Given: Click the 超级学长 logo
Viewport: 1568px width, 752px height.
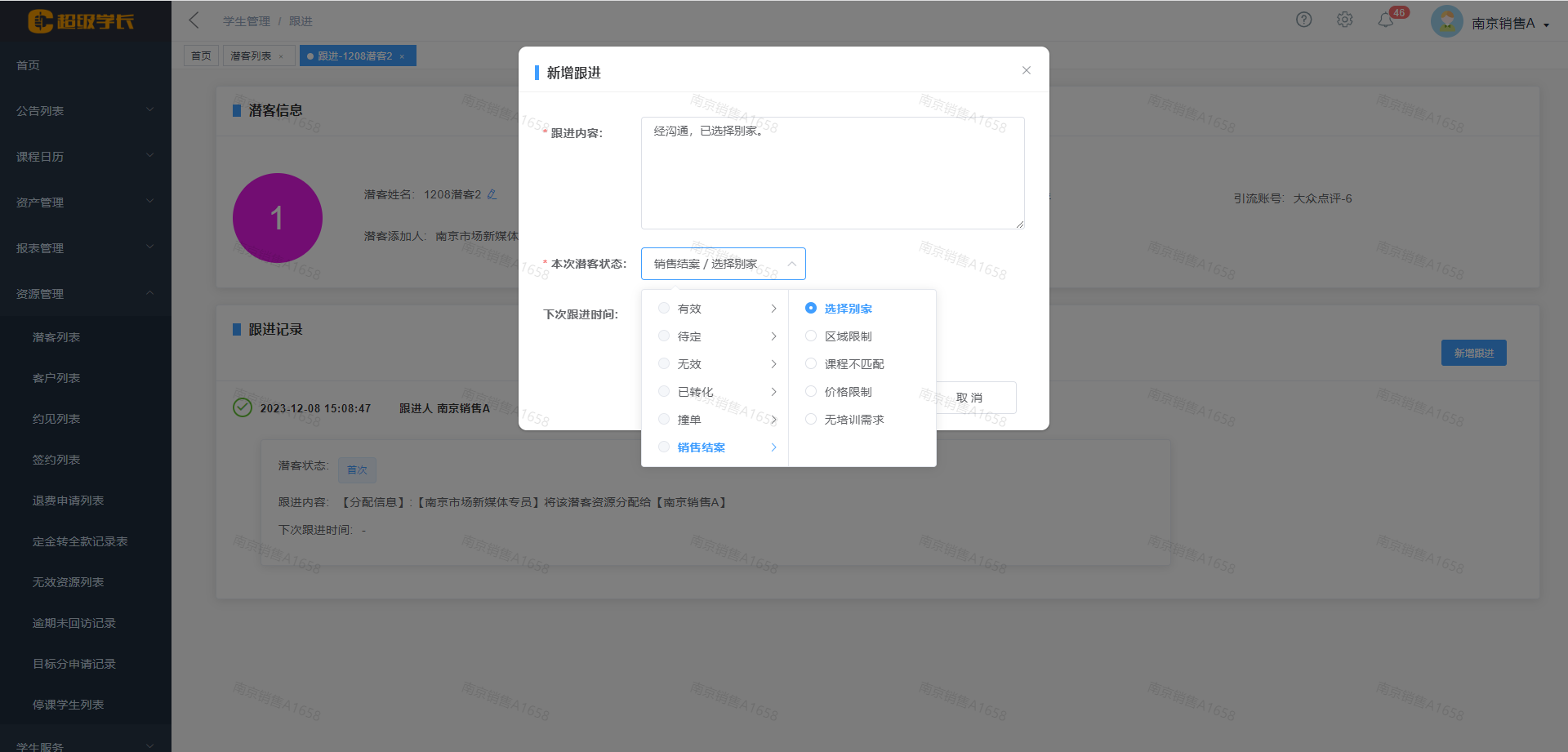Looking at the screenshot, I should [82, 21].
